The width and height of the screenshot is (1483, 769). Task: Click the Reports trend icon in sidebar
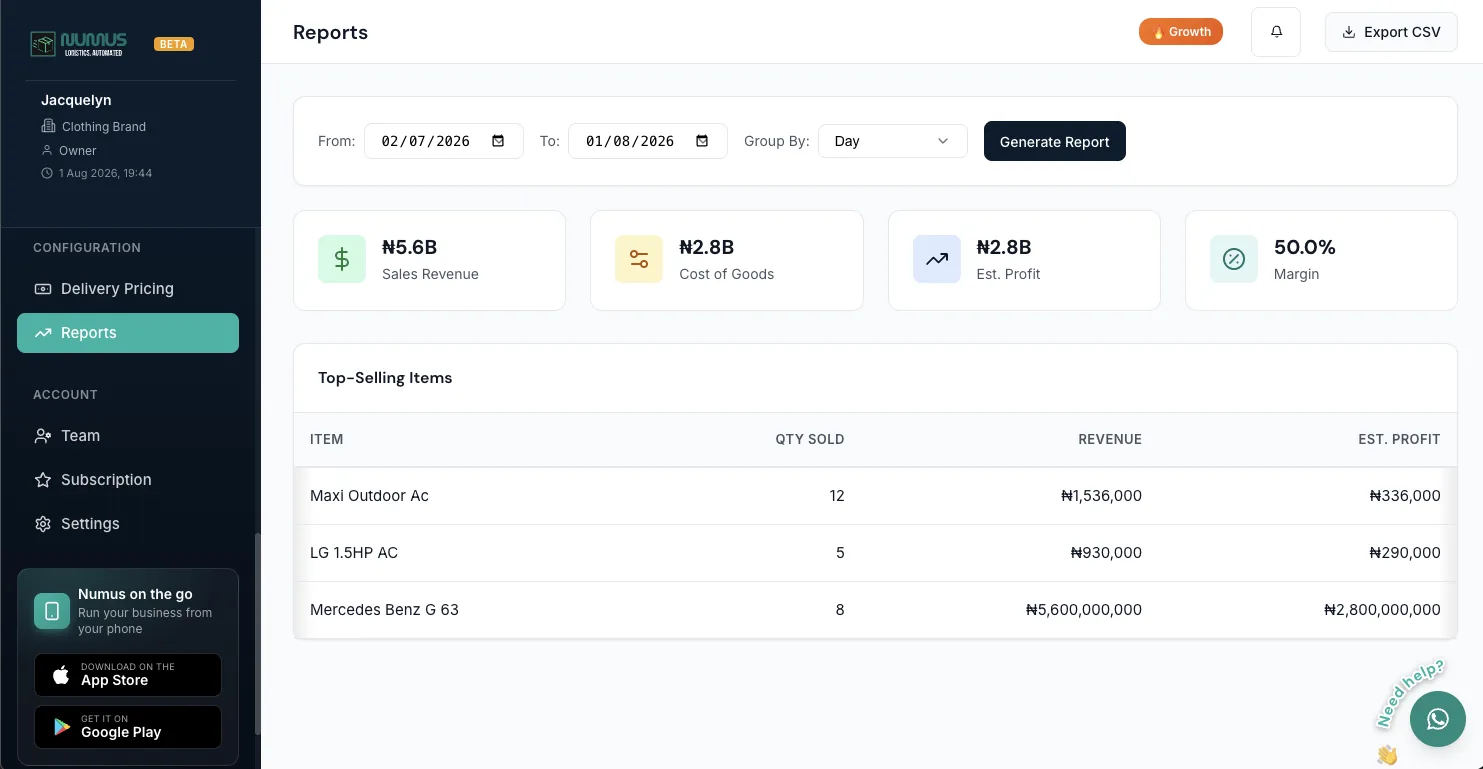click(43, 333)
